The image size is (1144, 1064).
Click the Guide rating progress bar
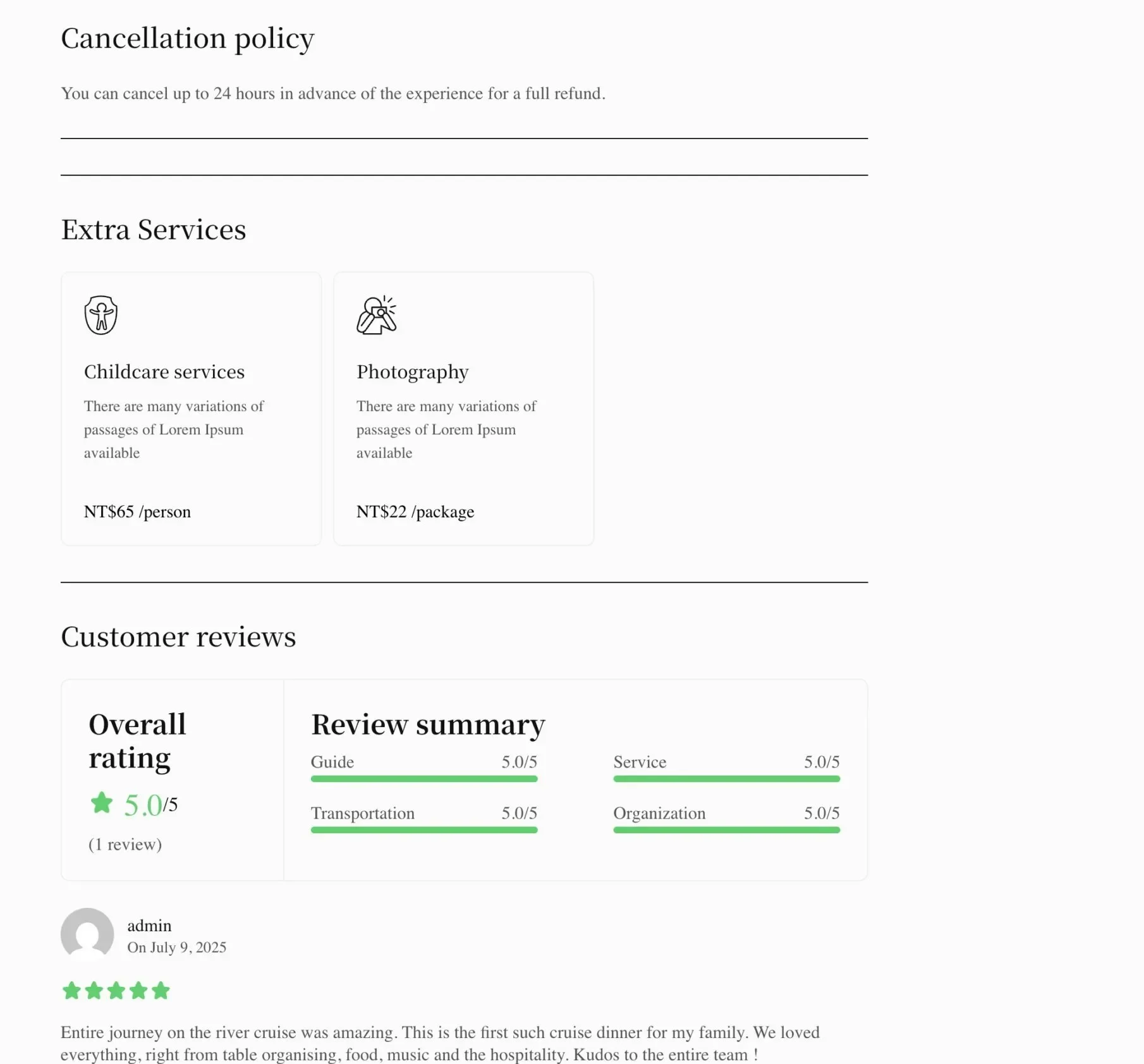click(x=424, y=779)
